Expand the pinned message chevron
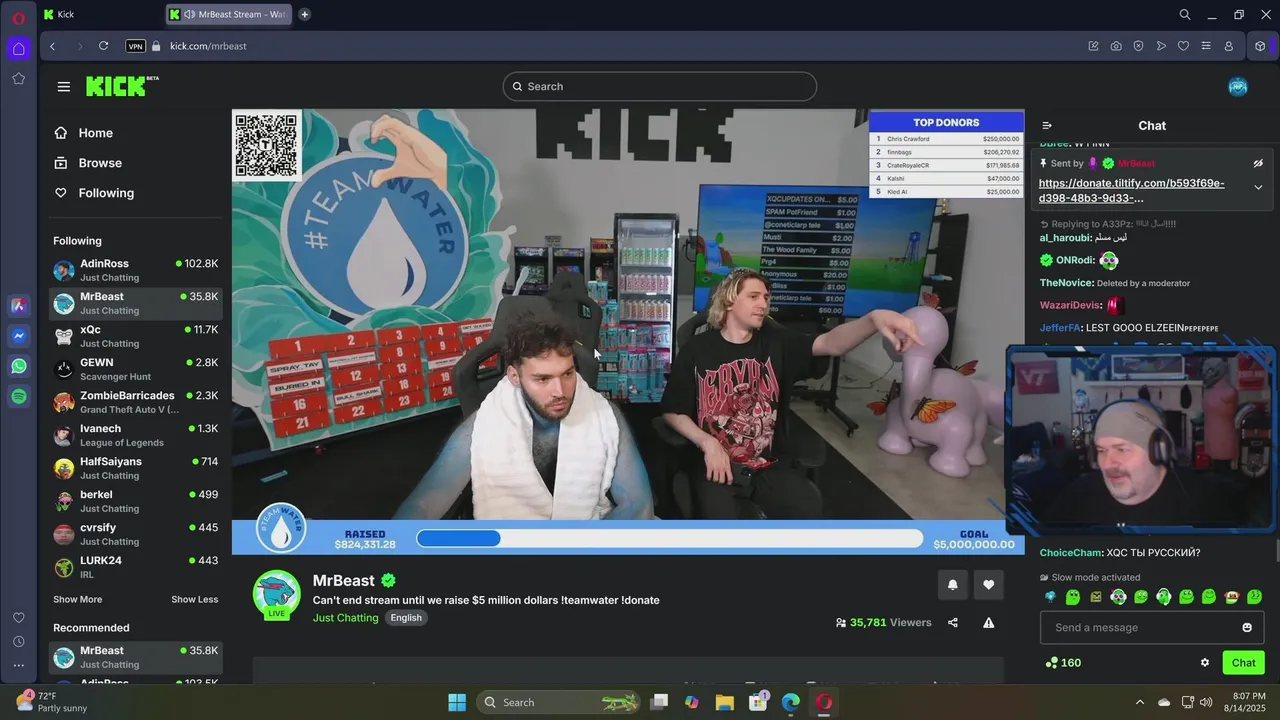 (1258, 187)
